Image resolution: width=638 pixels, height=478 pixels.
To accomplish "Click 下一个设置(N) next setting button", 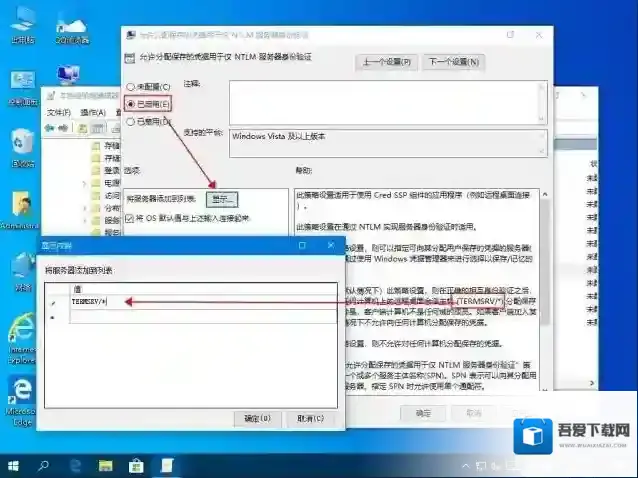I will (x=454, y=62).
